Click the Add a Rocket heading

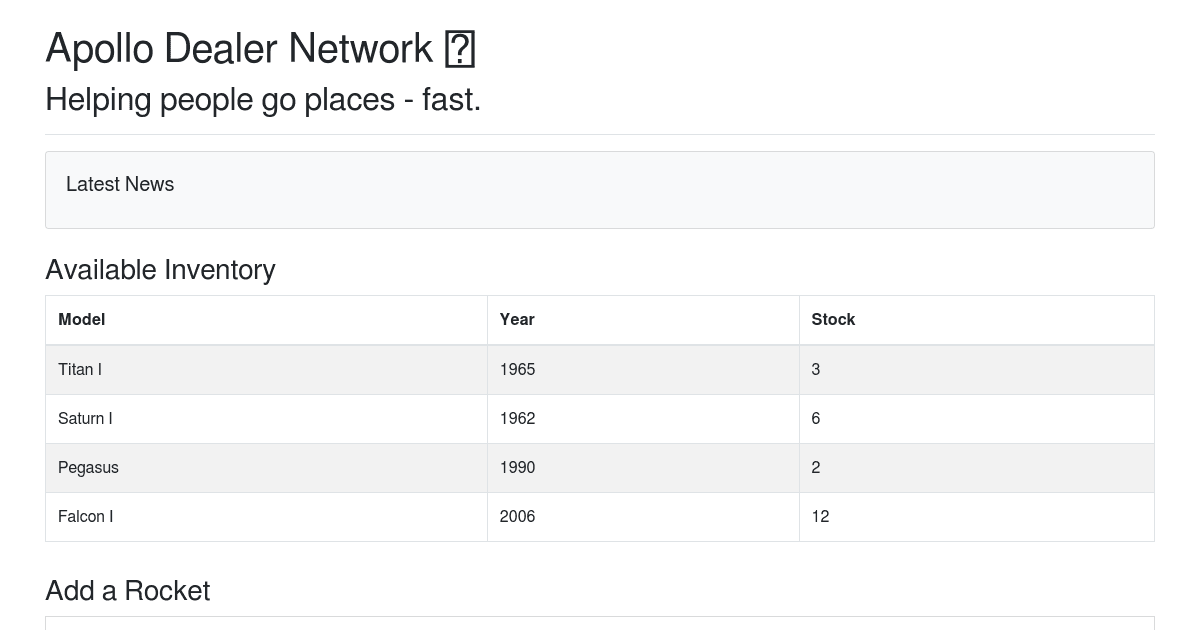pos(128,591)
